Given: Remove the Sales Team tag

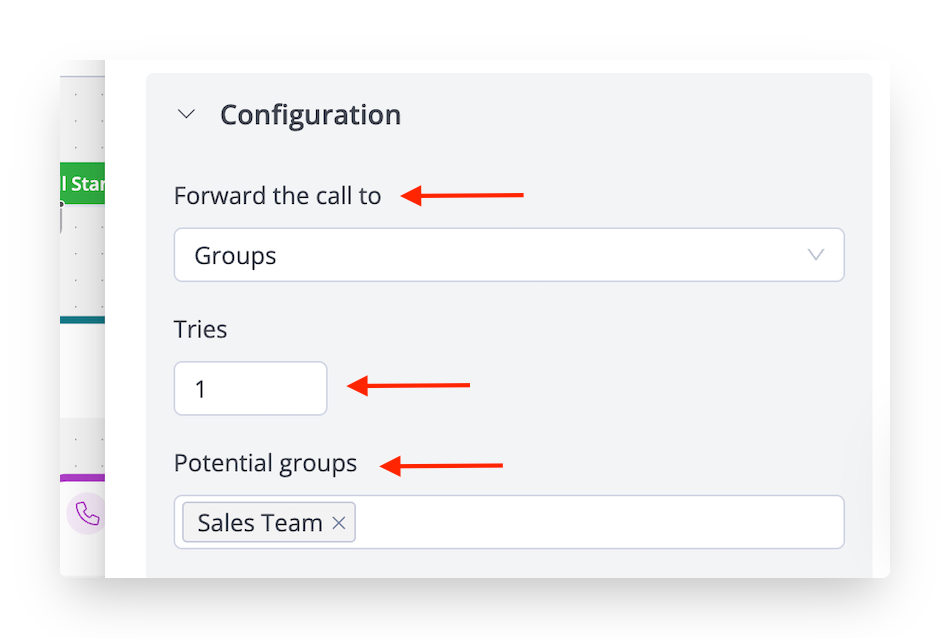Looking at the screenshot, I should (339, 523).
